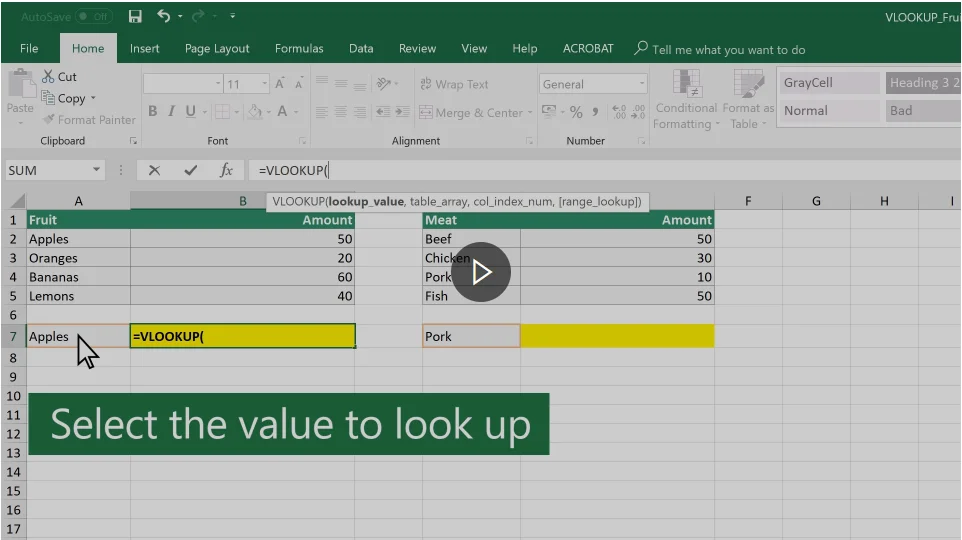962x540 pixels.
Task: Click the Copy button
Action: click(x=64, y=98)
